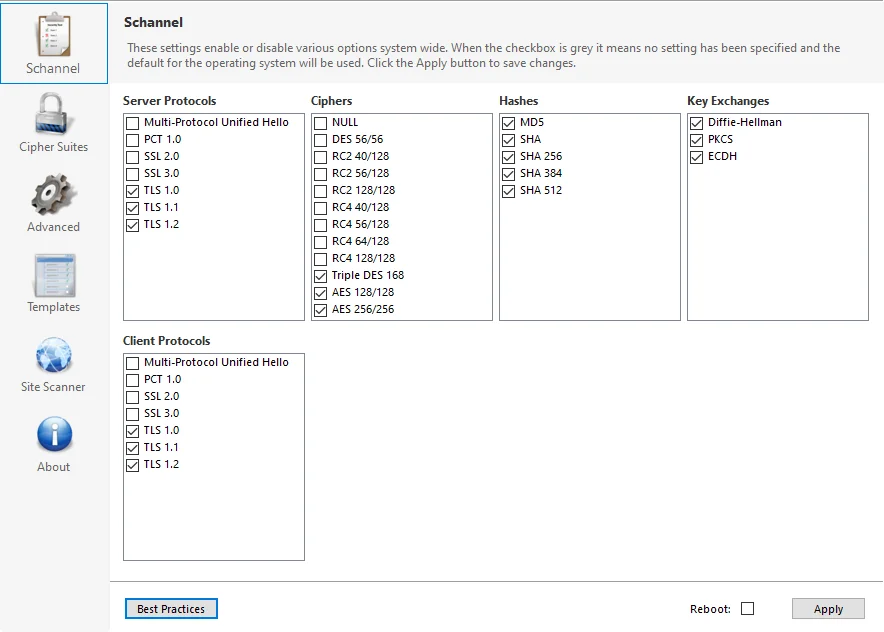Check the RC4 128/128 cipher
Image resolution: width=884 pixels, height=632 pixels.
[320, 259]
